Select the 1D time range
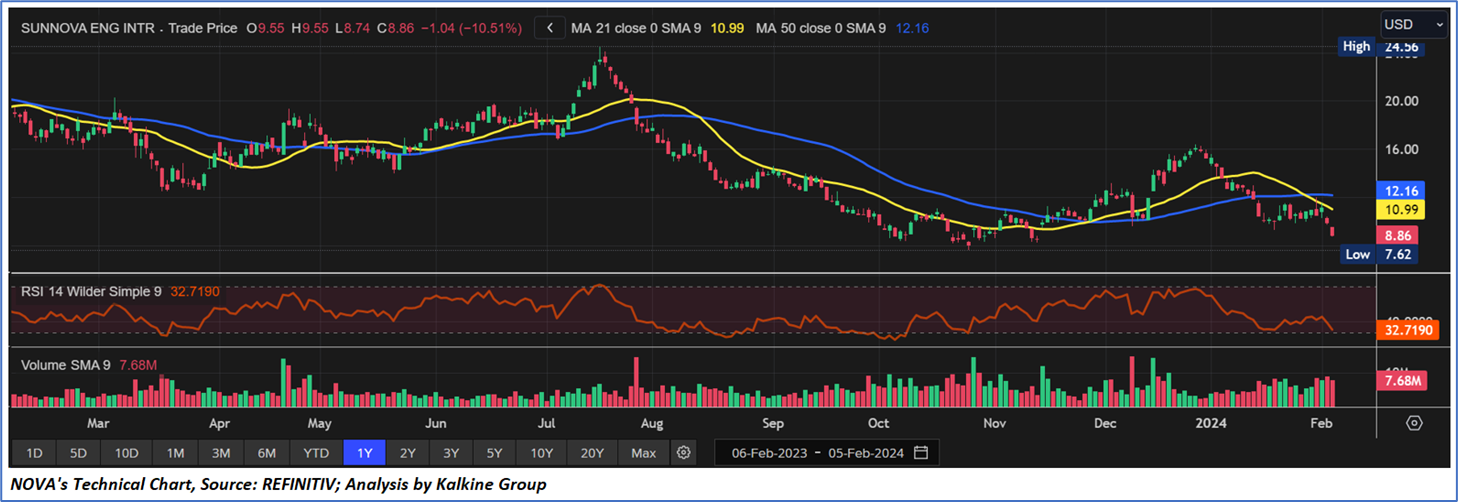Image resolution: width=1458 pixels, height=502 pixels. 34,453
